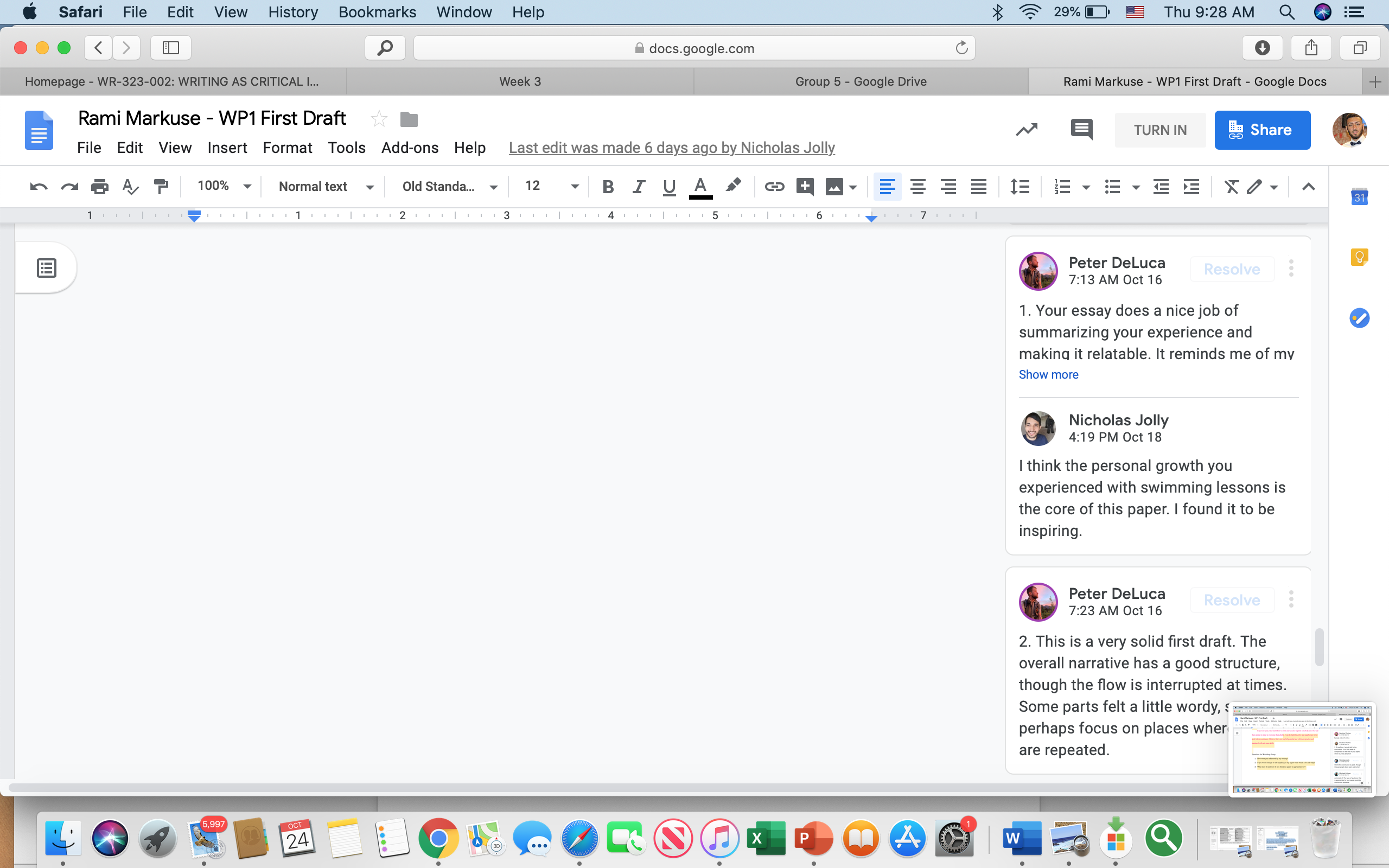Open Docs home icon
The height and width of the screenshot is (868, 1389).
click(x=39, y=130)
